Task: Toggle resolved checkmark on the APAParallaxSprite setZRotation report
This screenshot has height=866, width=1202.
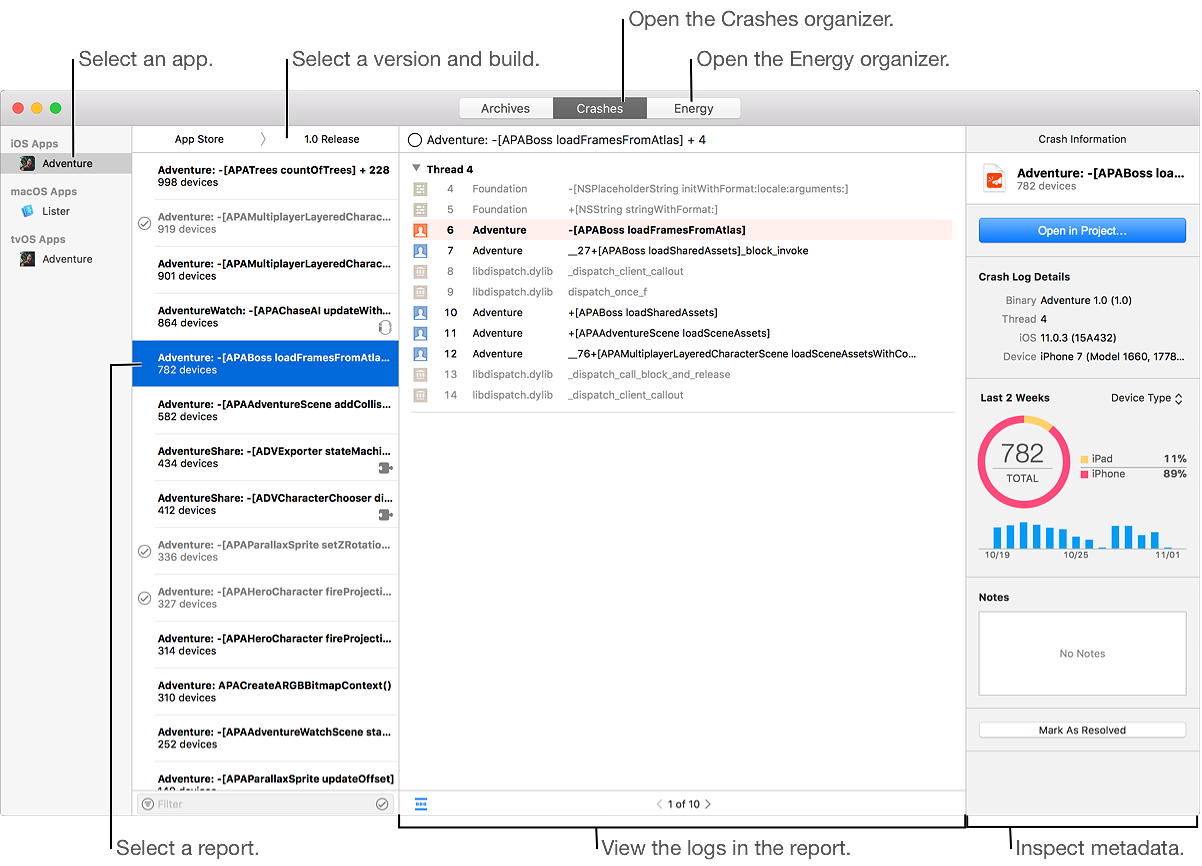Action: click(144, 551)
